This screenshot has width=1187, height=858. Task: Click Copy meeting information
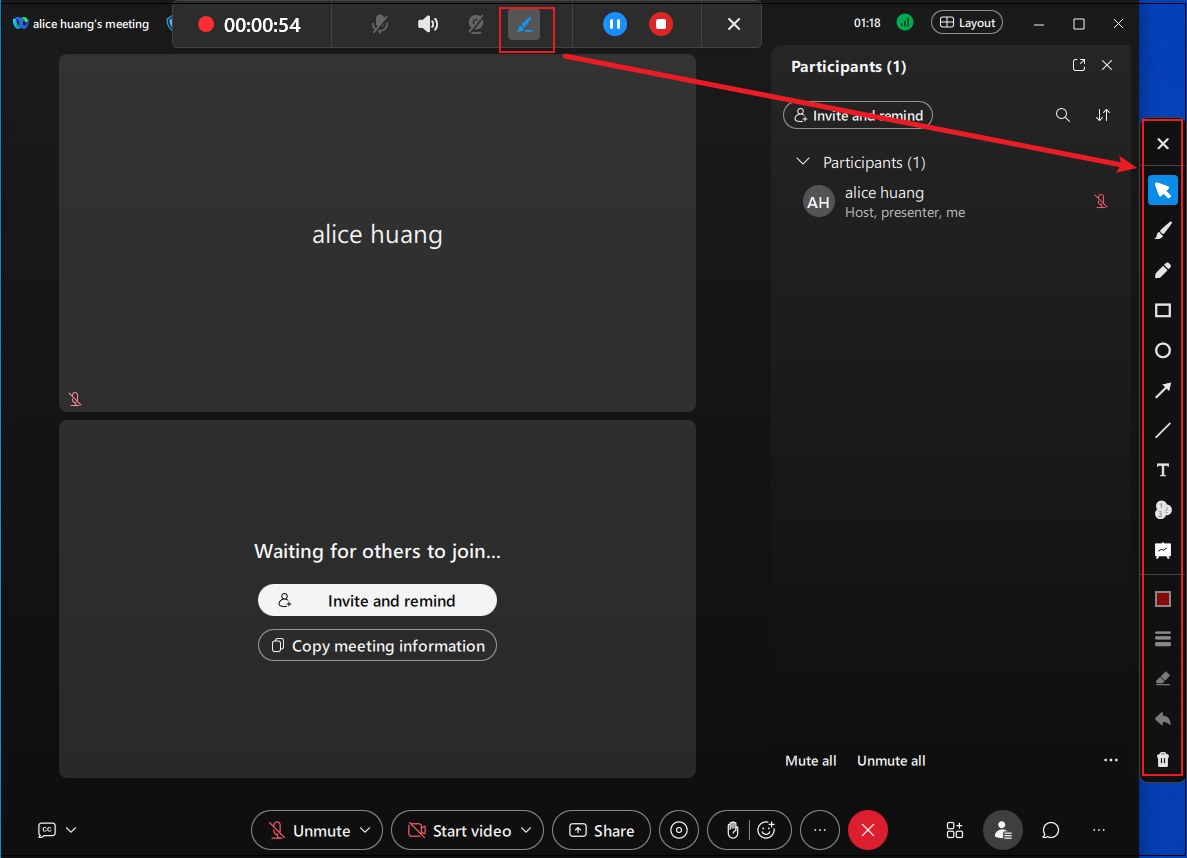tap(377, 645)
